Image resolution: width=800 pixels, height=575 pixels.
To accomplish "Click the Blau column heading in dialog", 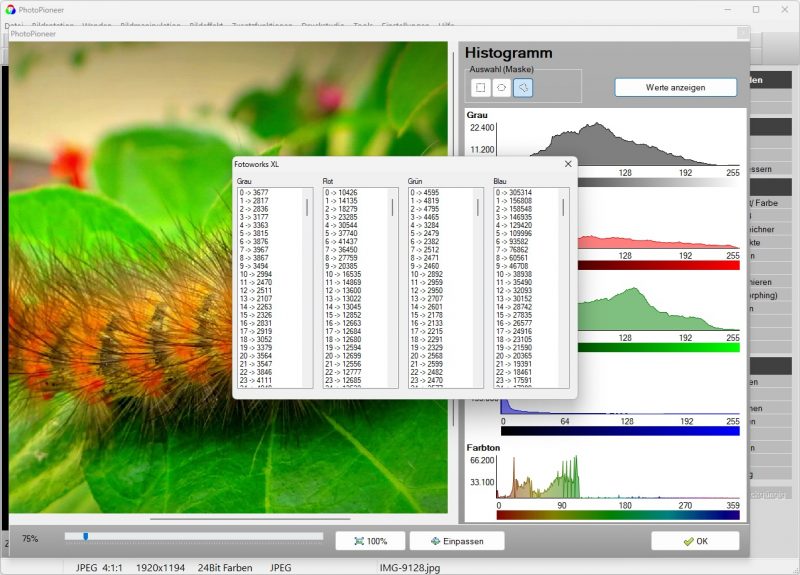I will click(x=500, y=181).
